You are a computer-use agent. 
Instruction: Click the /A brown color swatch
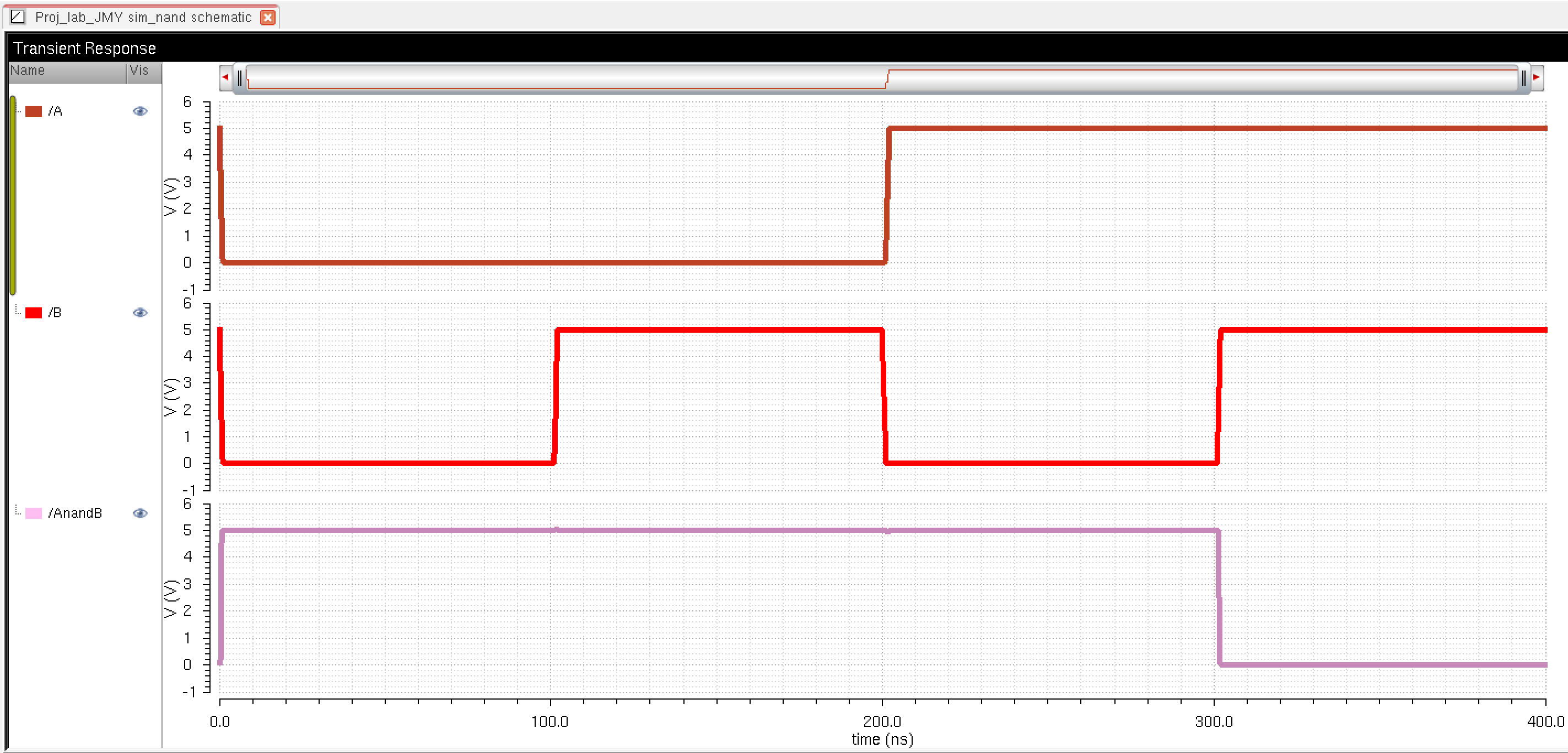tap(34, 111)
